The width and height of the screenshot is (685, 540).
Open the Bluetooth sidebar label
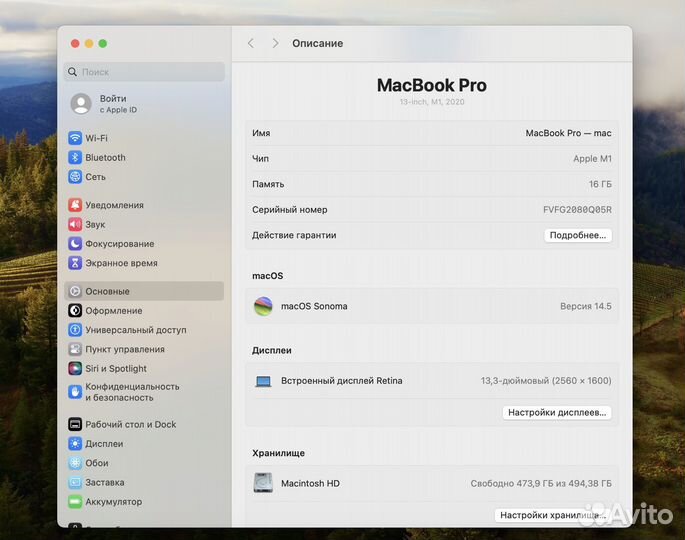[x=105, y=157]
